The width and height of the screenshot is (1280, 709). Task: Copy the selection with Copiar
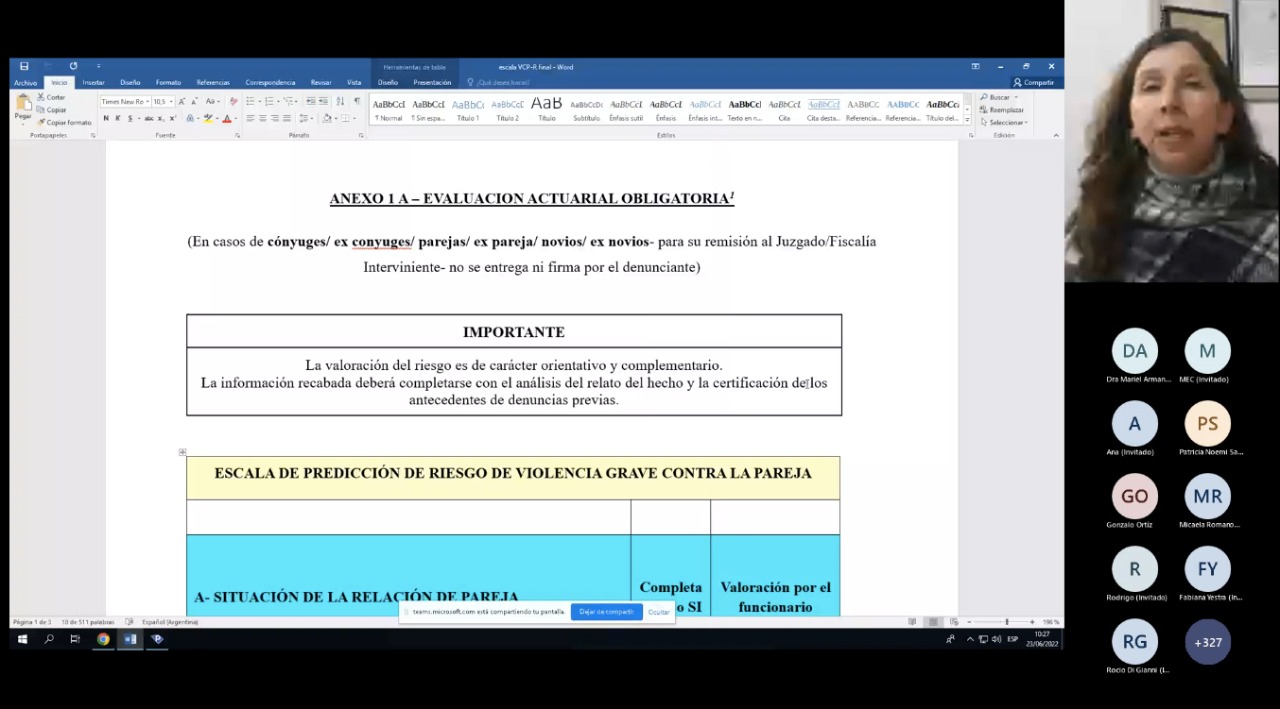(x=52, y=110)
